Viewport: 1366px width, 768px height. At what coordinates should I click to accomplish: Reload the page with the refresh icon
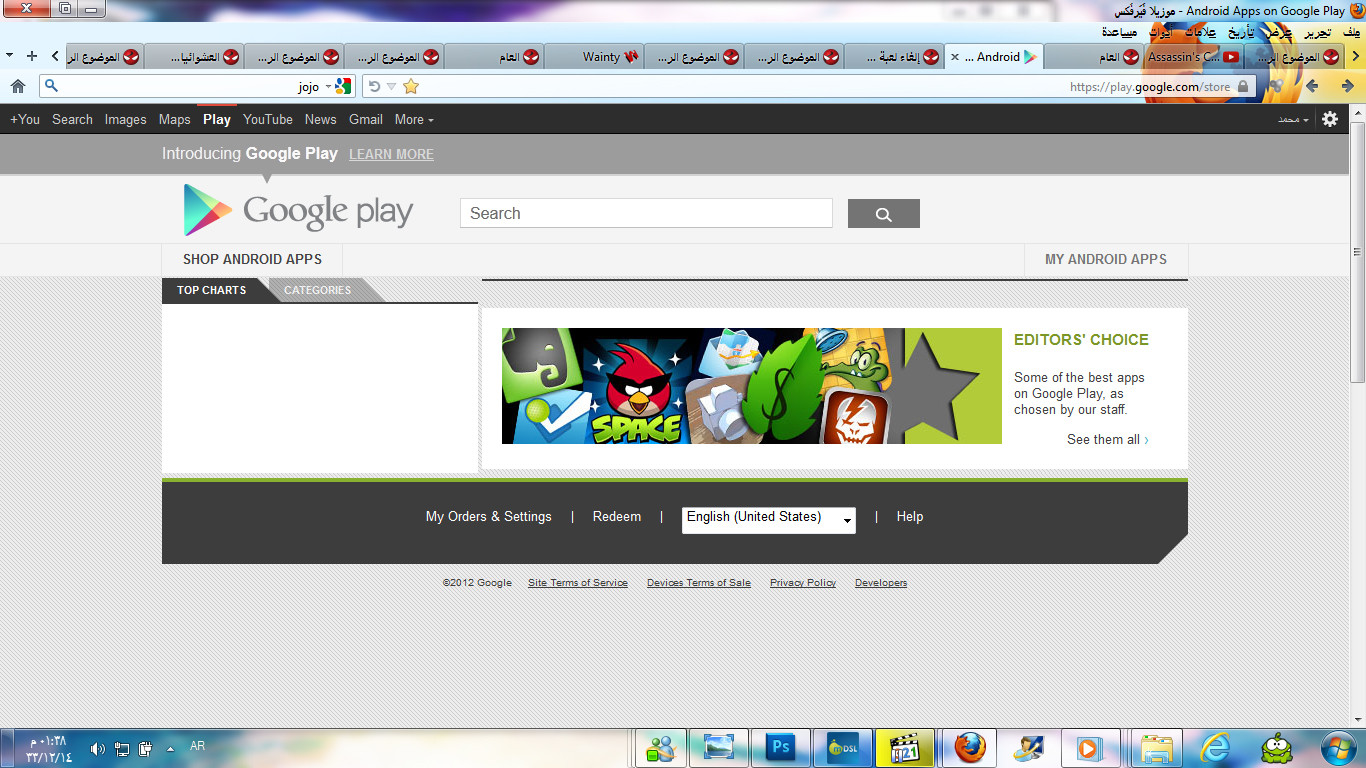click(x=374, y=86)
